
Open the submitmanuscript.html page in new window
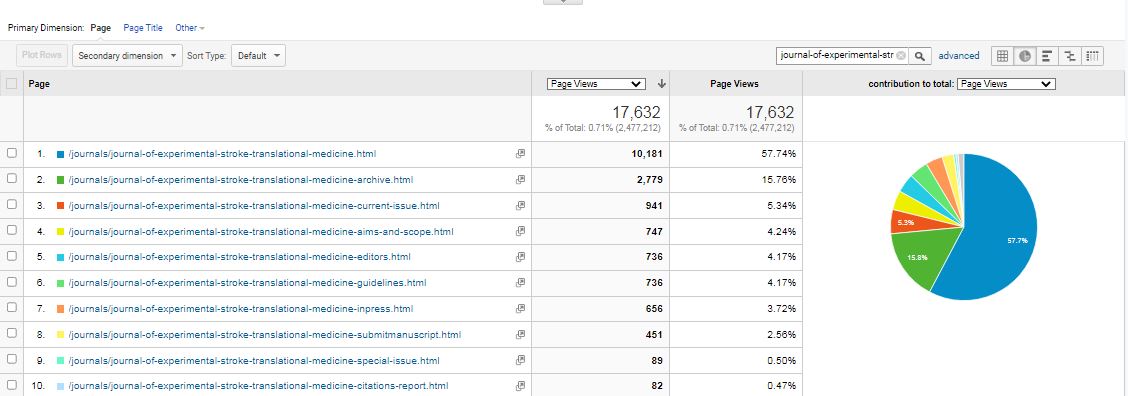tap(520, 334)
